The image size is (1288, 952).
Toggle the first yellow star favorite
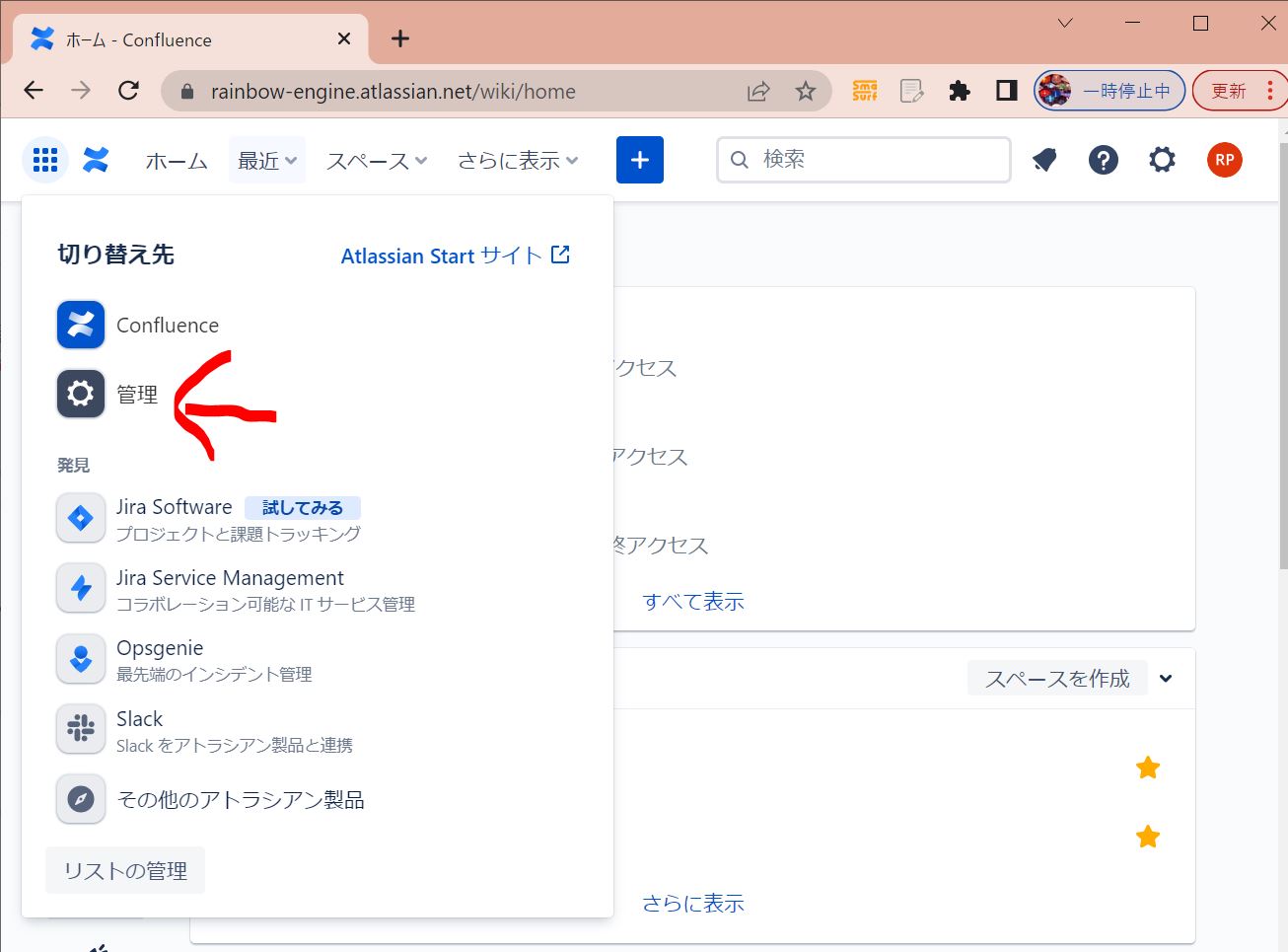click(1147, 768)
